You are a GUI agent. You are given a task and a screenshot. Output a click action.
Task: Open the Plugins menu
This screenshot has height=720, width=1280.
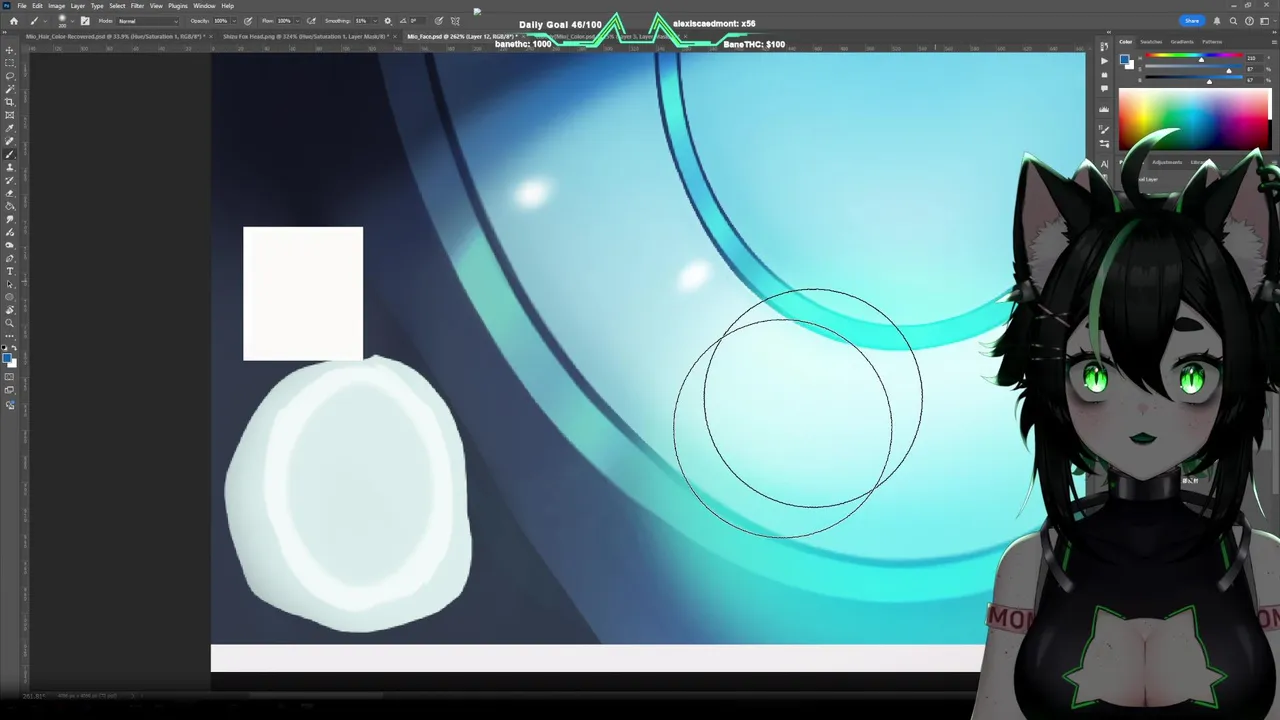(178, 6)
